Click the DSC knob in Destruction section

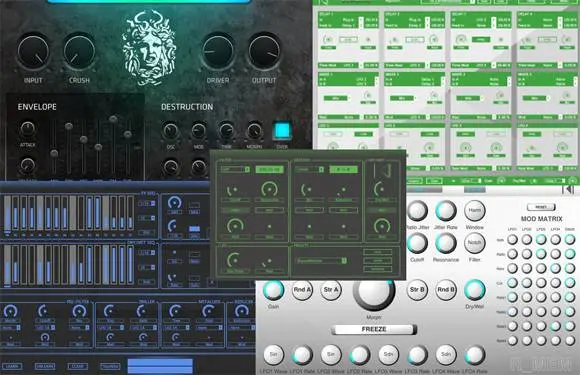(171, 131)
